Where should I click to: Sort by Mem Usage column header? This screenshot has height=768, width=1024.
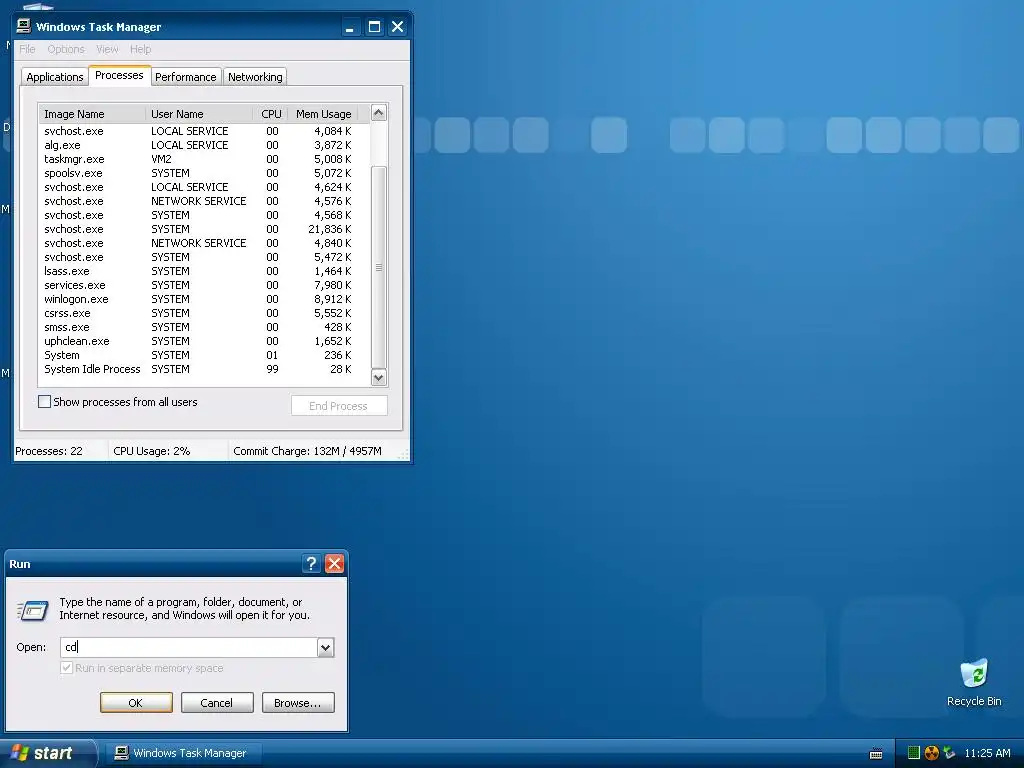[323, 114]
